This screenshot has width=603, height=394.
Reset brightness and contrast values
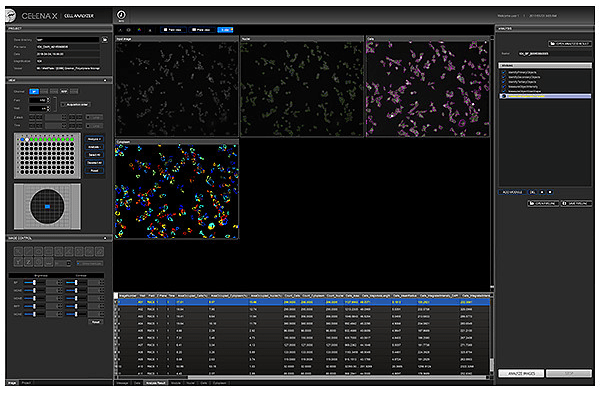(x=95, y=322)
